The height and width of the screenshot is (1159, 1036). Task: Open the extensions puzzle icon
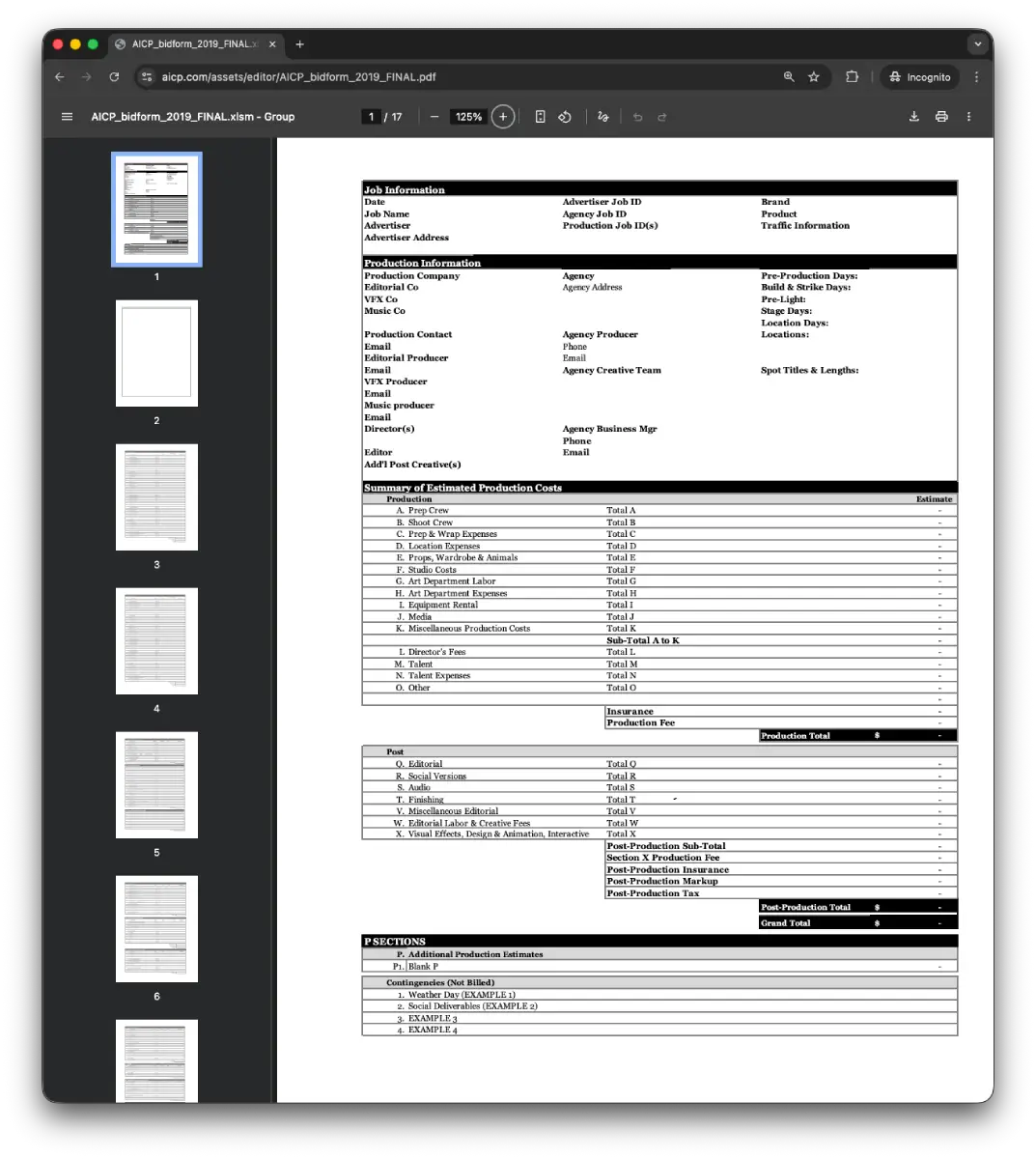tap(852, 77)
